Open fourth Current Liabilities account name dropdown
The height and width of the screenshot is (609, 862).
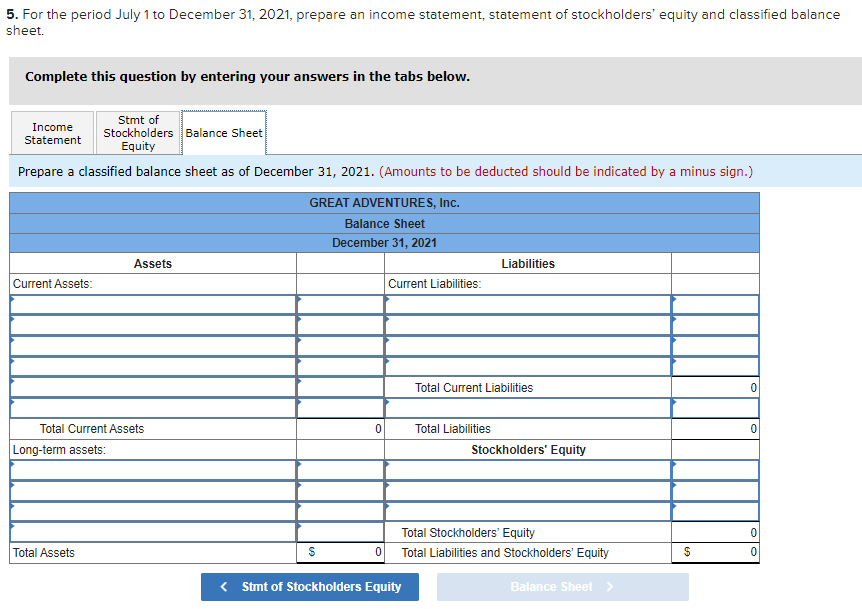(x=528, y=367)
